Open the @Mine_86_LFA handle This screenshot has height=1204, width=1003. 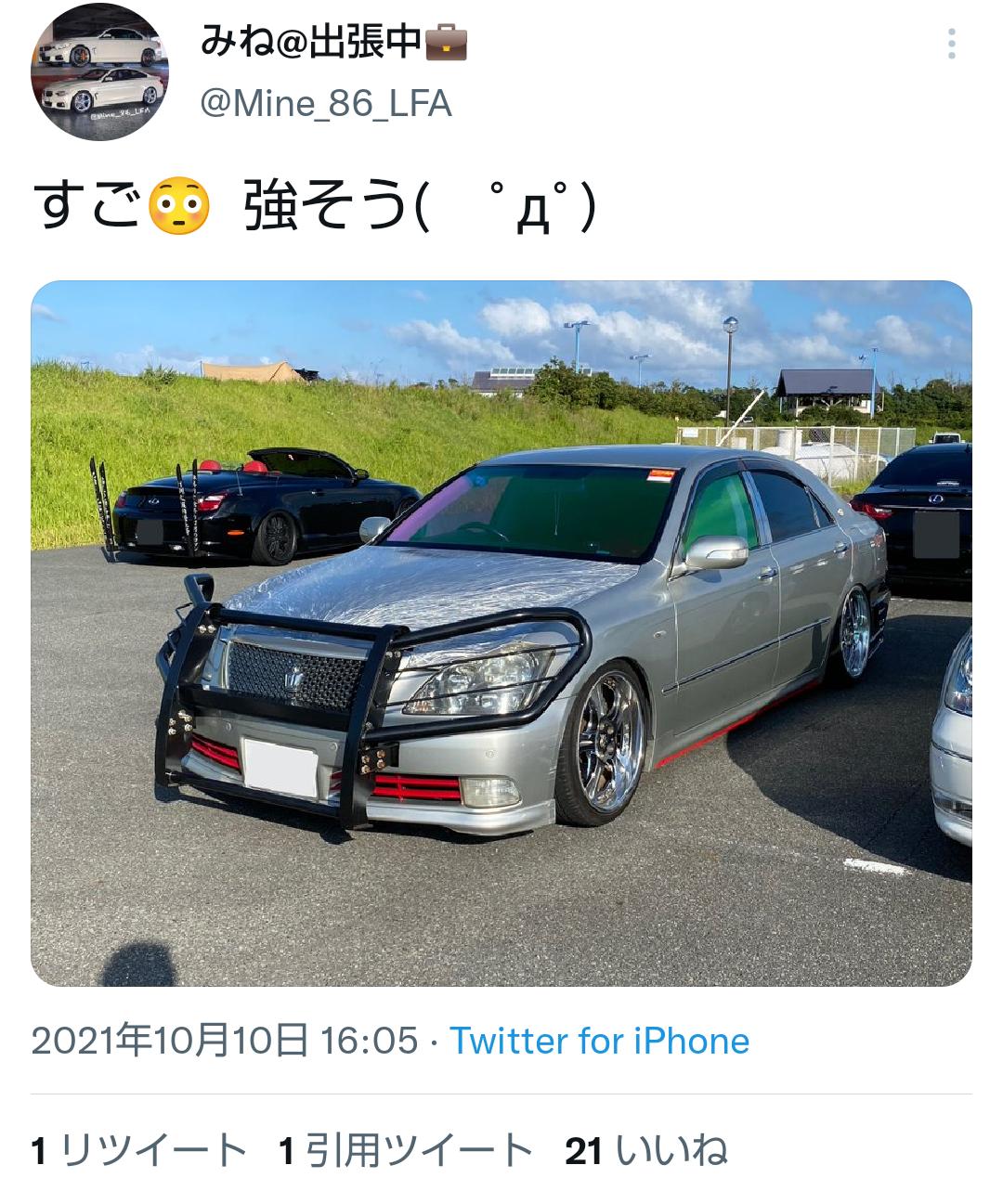[326, 104]
